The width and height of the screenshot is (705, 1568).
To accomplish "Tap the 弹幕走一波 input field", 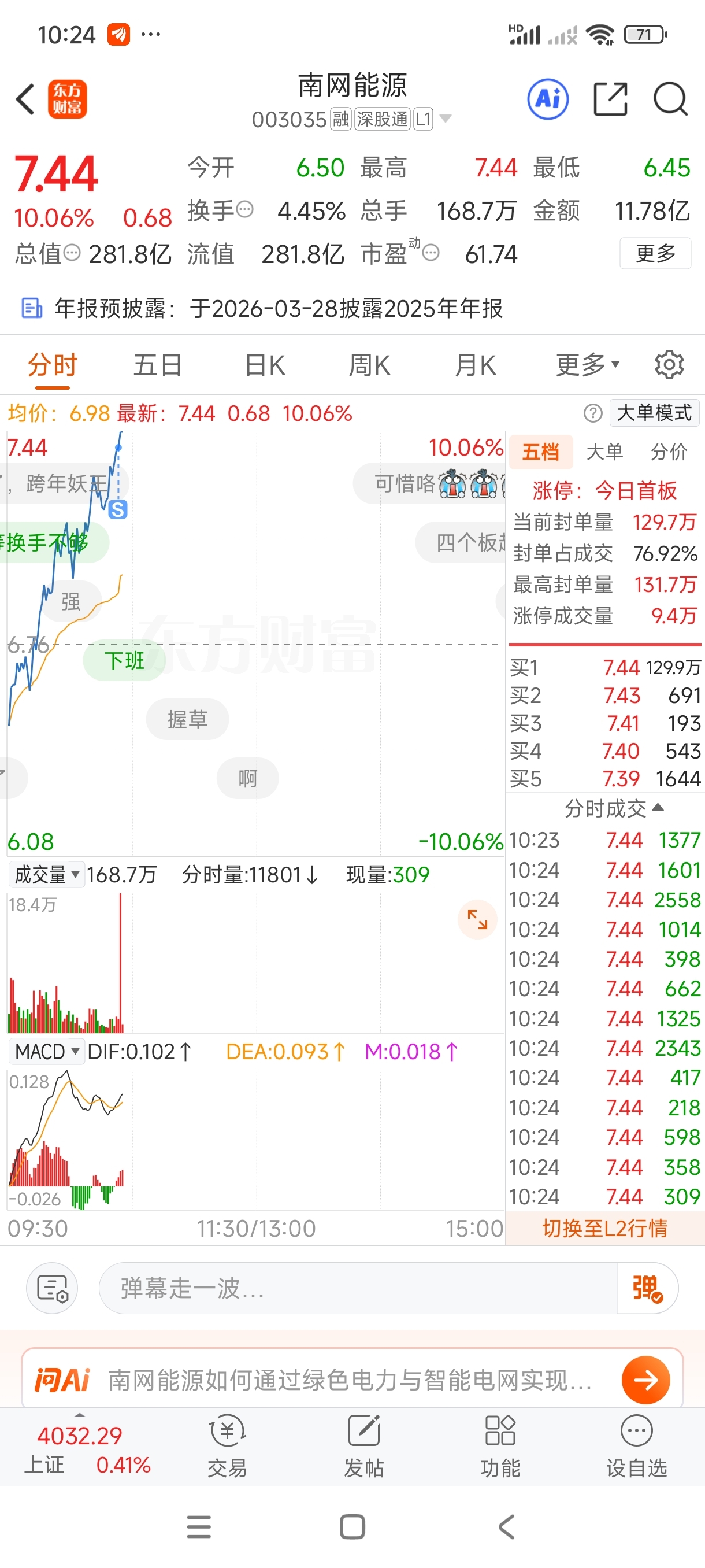I will [x=358, y=1289].
